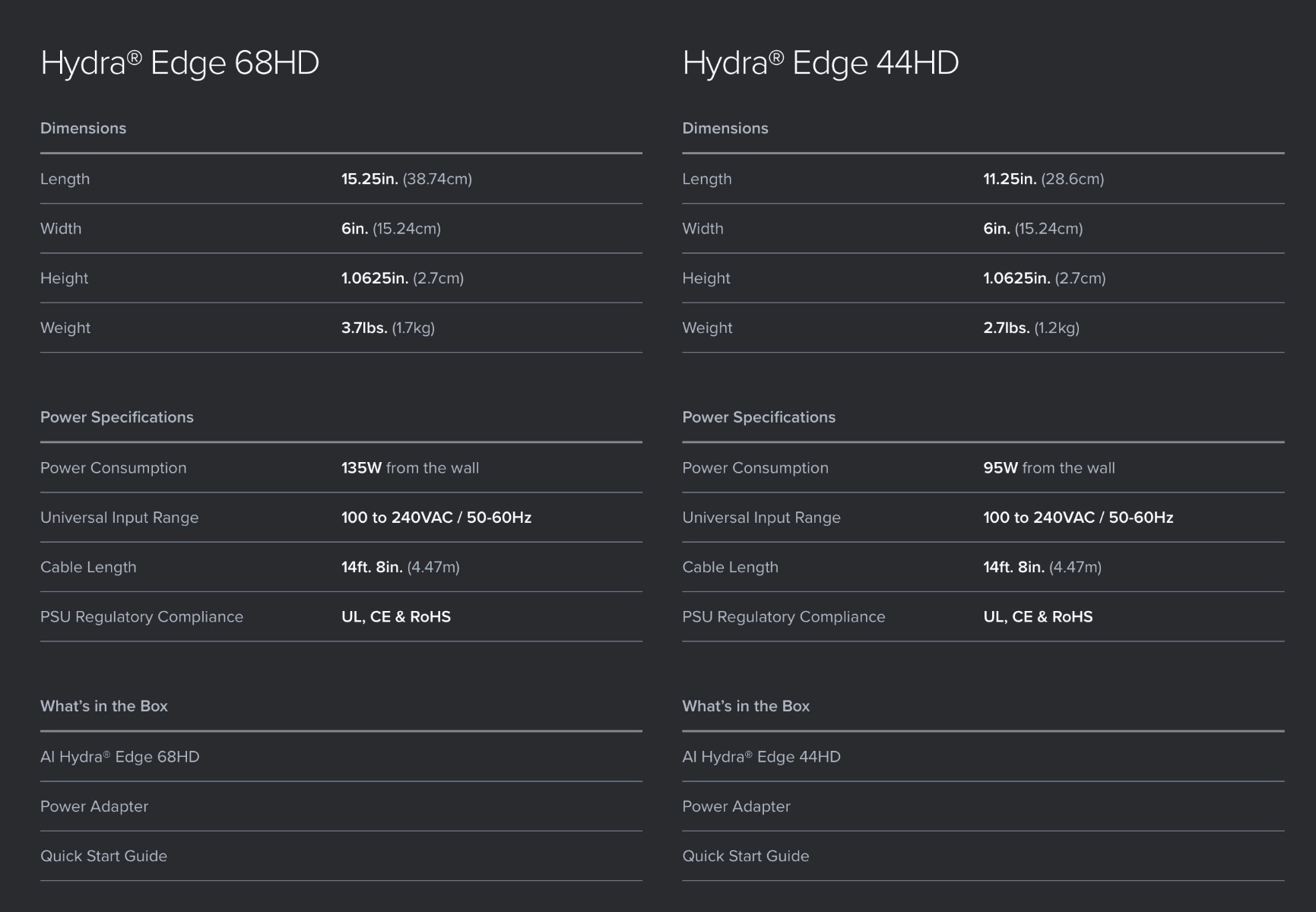Select 68HD What's in the Box label
Screen dimensions: 1316x912
coord(104,706)
